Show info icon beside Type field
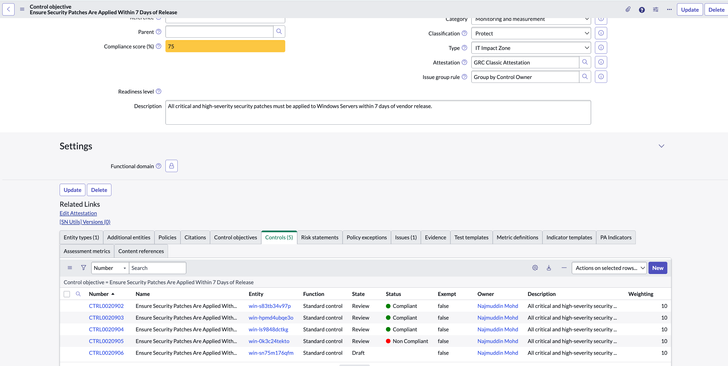The image size is (728, 366). [601, 48]
